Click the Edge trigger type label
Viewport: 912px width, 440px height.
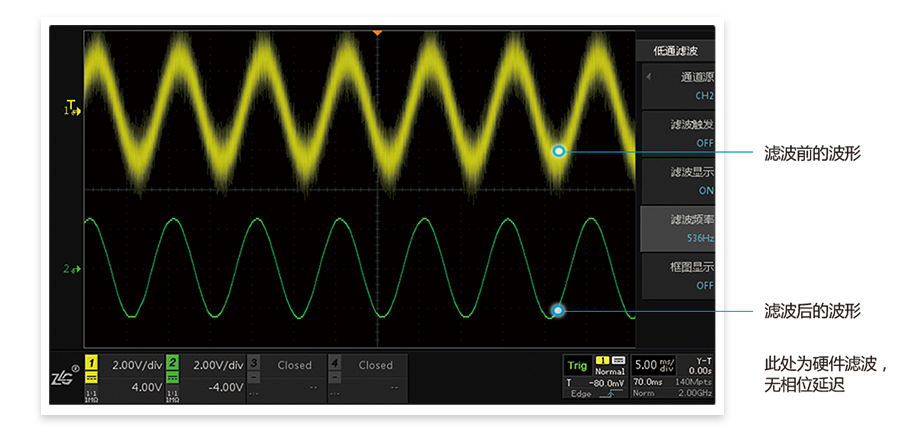point(581,394)
